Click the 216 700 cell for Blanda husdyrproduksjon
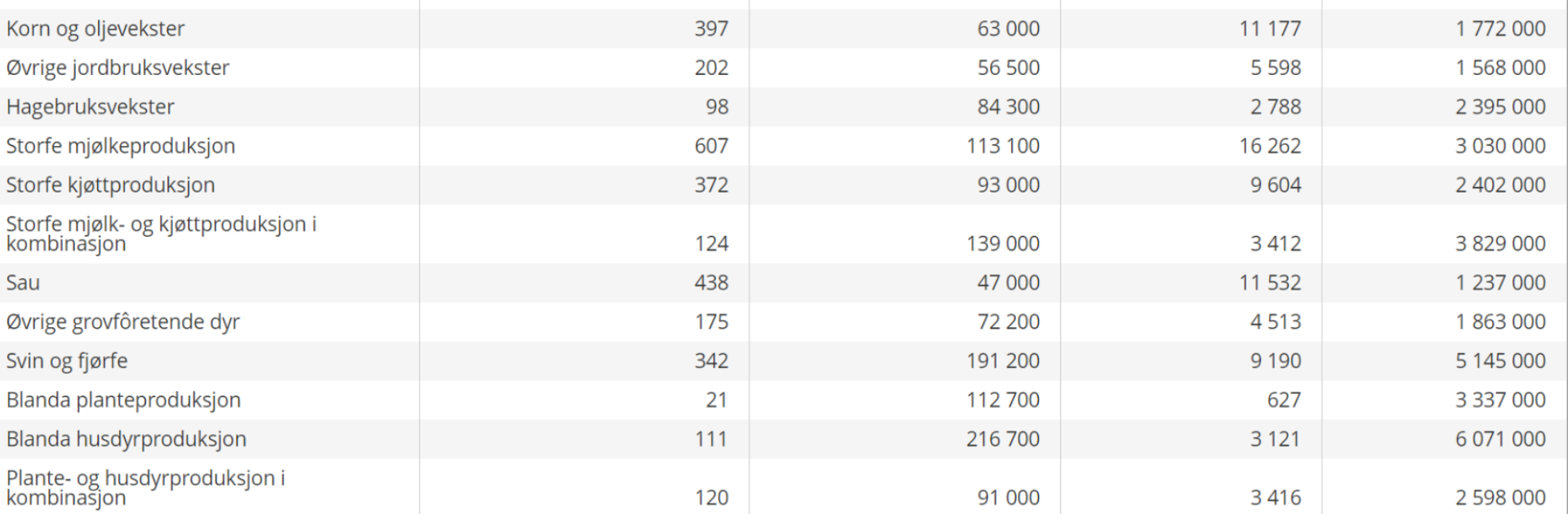This screenshot has height=514, width=1568. (x=1003, y=440)
